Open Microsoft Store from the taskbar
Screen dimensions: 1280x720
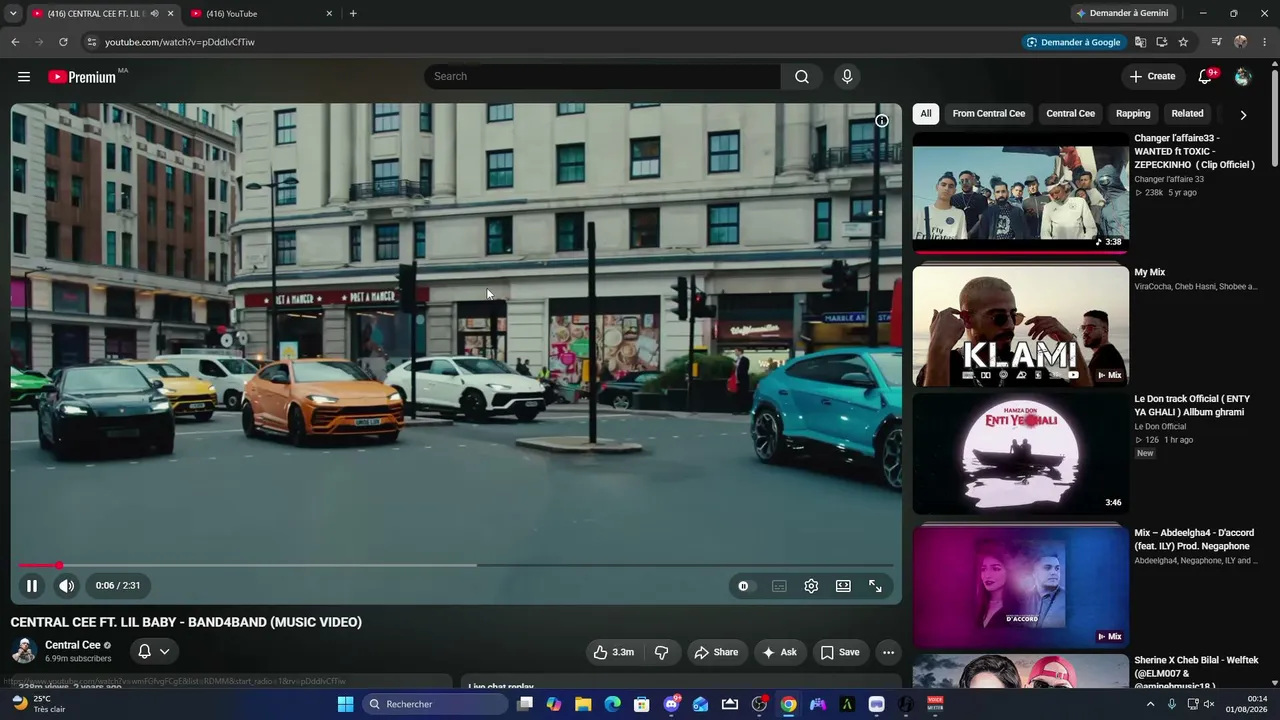pyautogui.click(x=642, y=704)
